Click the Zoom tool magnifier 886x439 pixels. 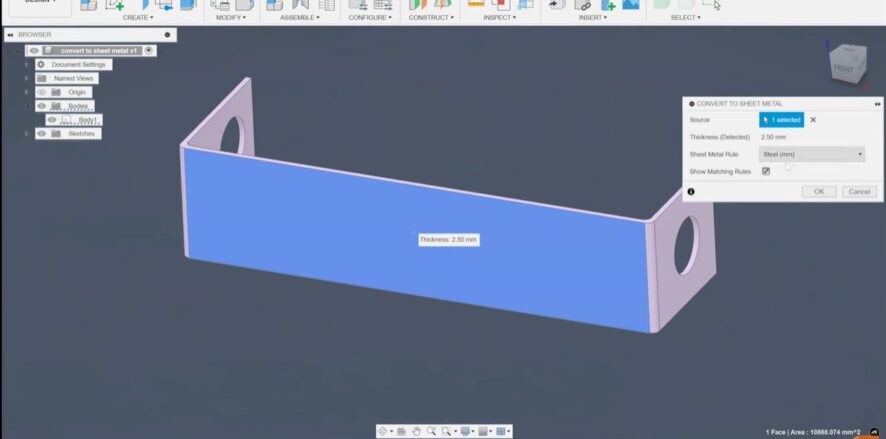tap(431, 431)
